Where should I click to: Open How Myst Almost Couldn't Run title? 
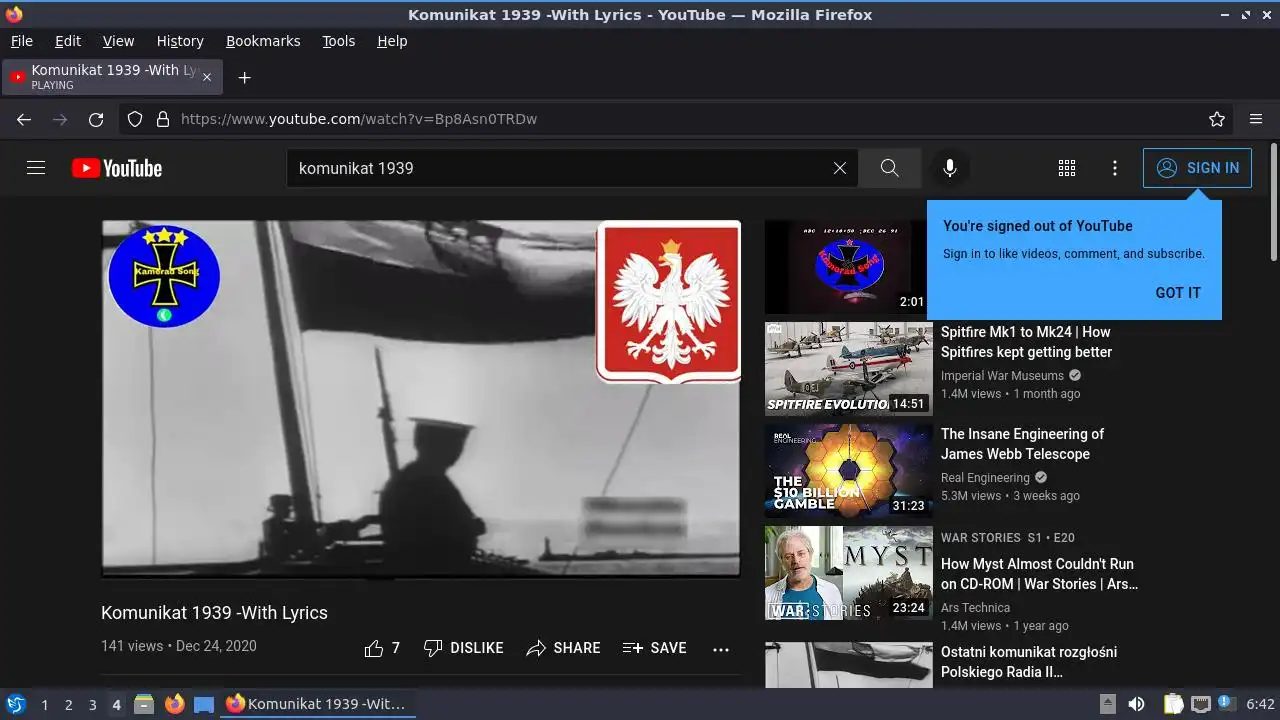[x=1039, y=574]
